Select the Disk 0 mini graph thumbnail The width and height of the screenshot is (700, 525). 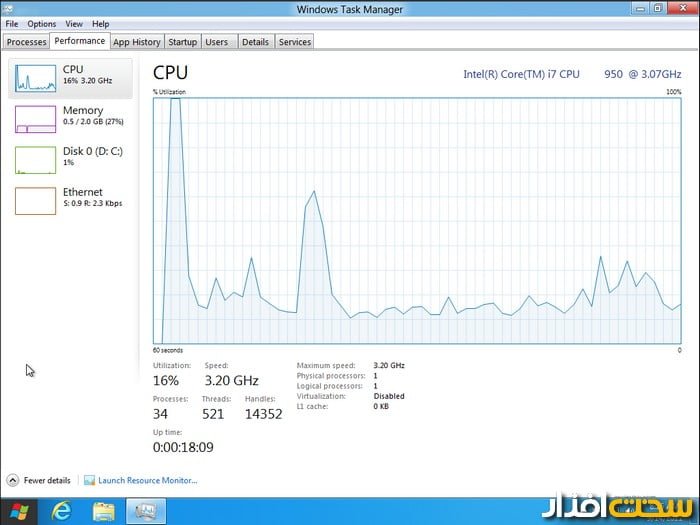tap(35, 160)
